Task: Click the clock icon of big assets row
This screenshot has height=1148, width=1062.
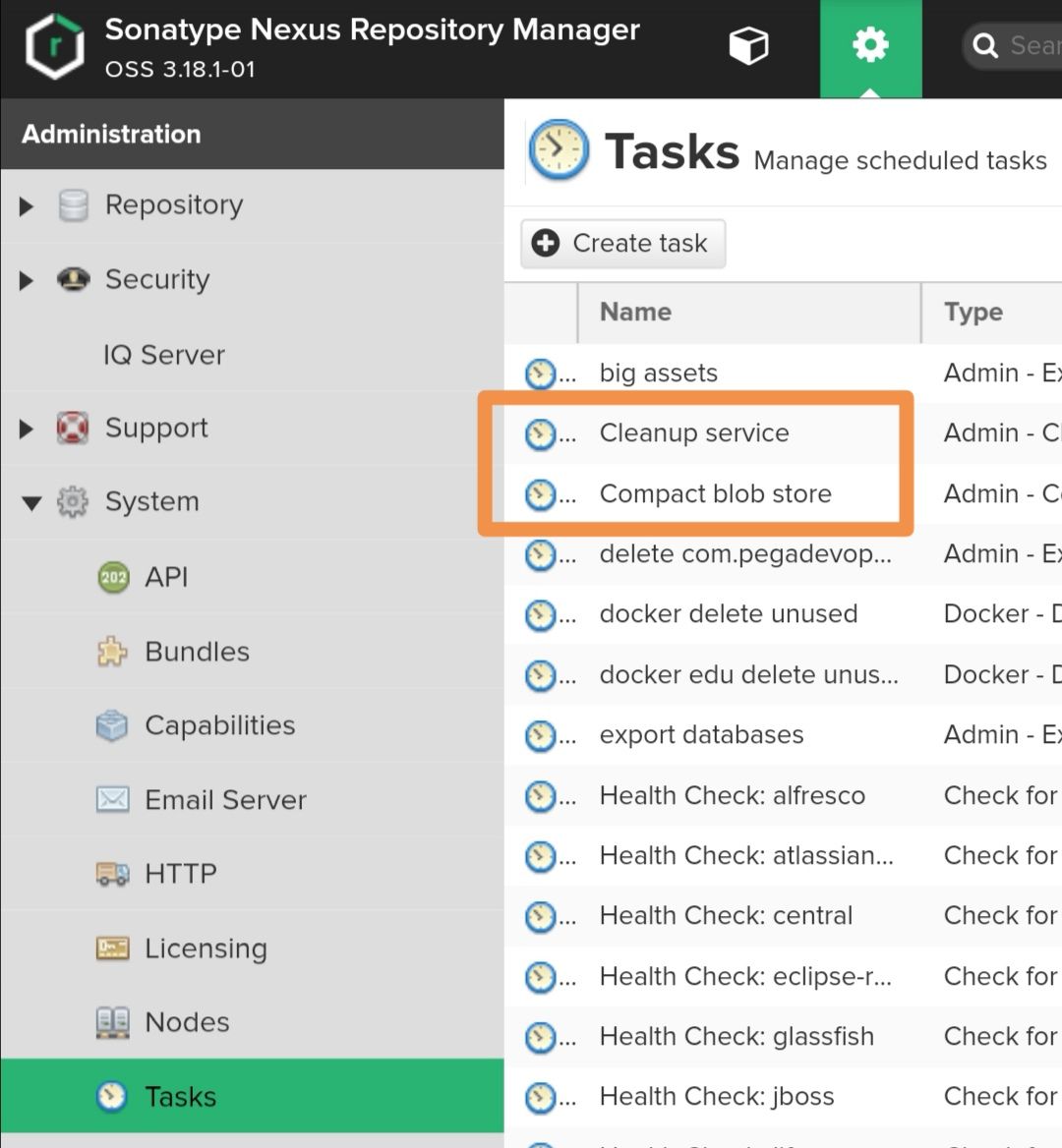Action: (x=541, y=374)
